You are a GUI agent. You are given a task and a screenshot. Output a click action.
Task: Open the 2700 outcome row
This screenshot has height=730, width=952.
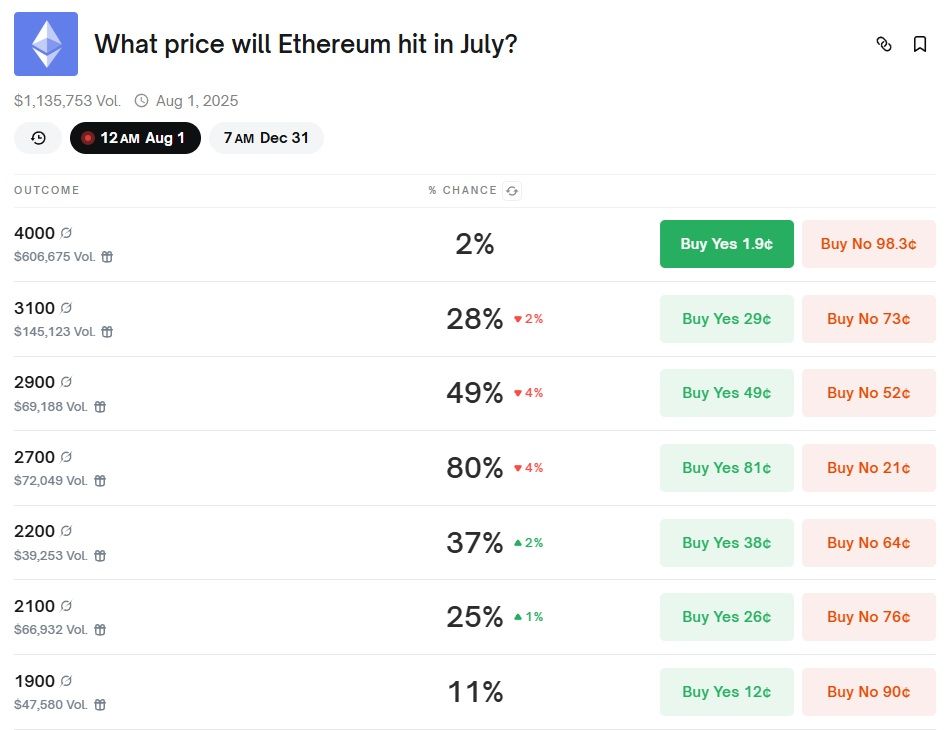[x=34, y=457]
